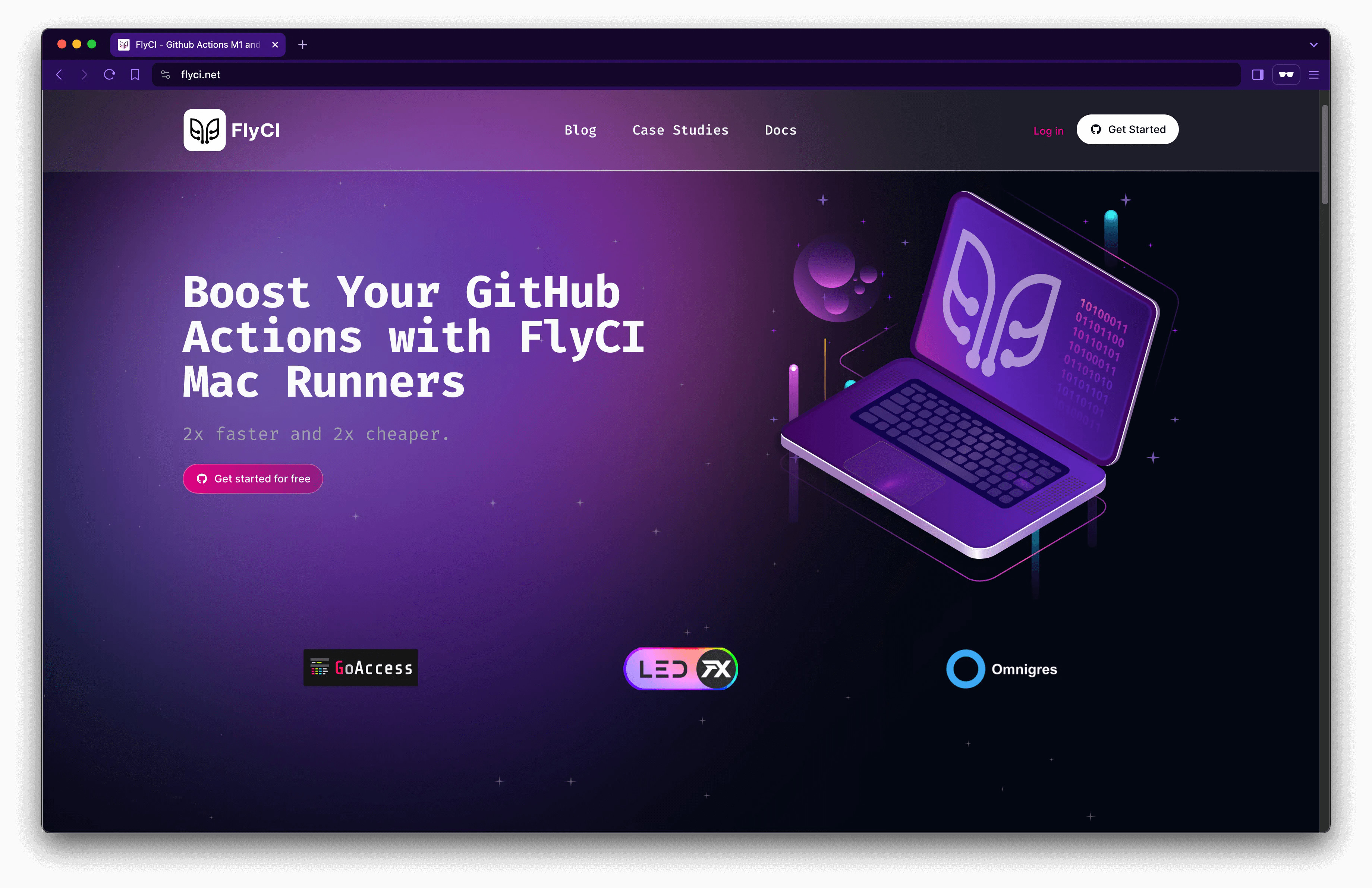1372x888 pixels.
Task: Click the Log in text link
Action: [x=1047, y=129]
